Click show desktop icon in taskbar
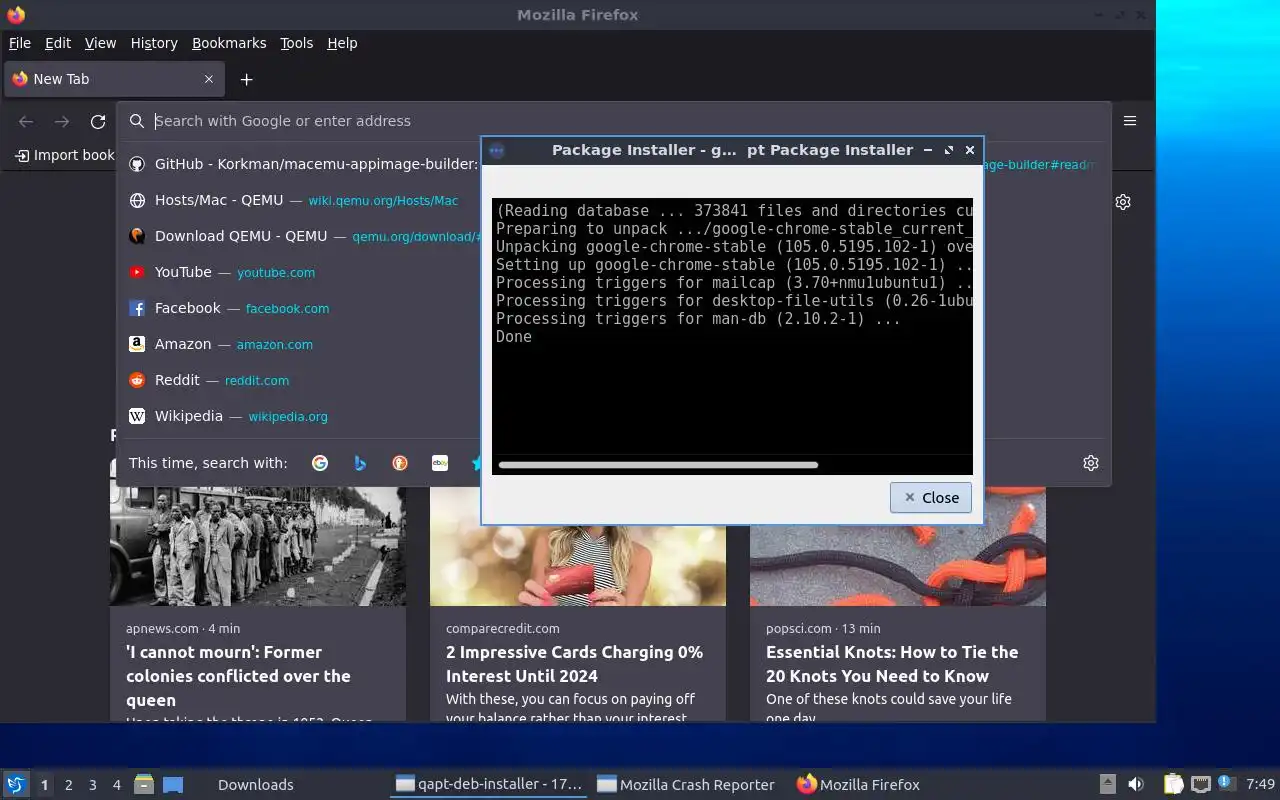Image resolution: width=1280 pixels, height=800 pixels. pyautogui.click(x=173, y=784)
